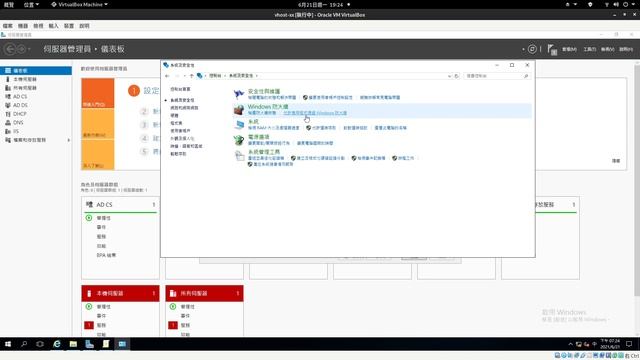Click allow app through Windows Firewall link

click(315, 113)
